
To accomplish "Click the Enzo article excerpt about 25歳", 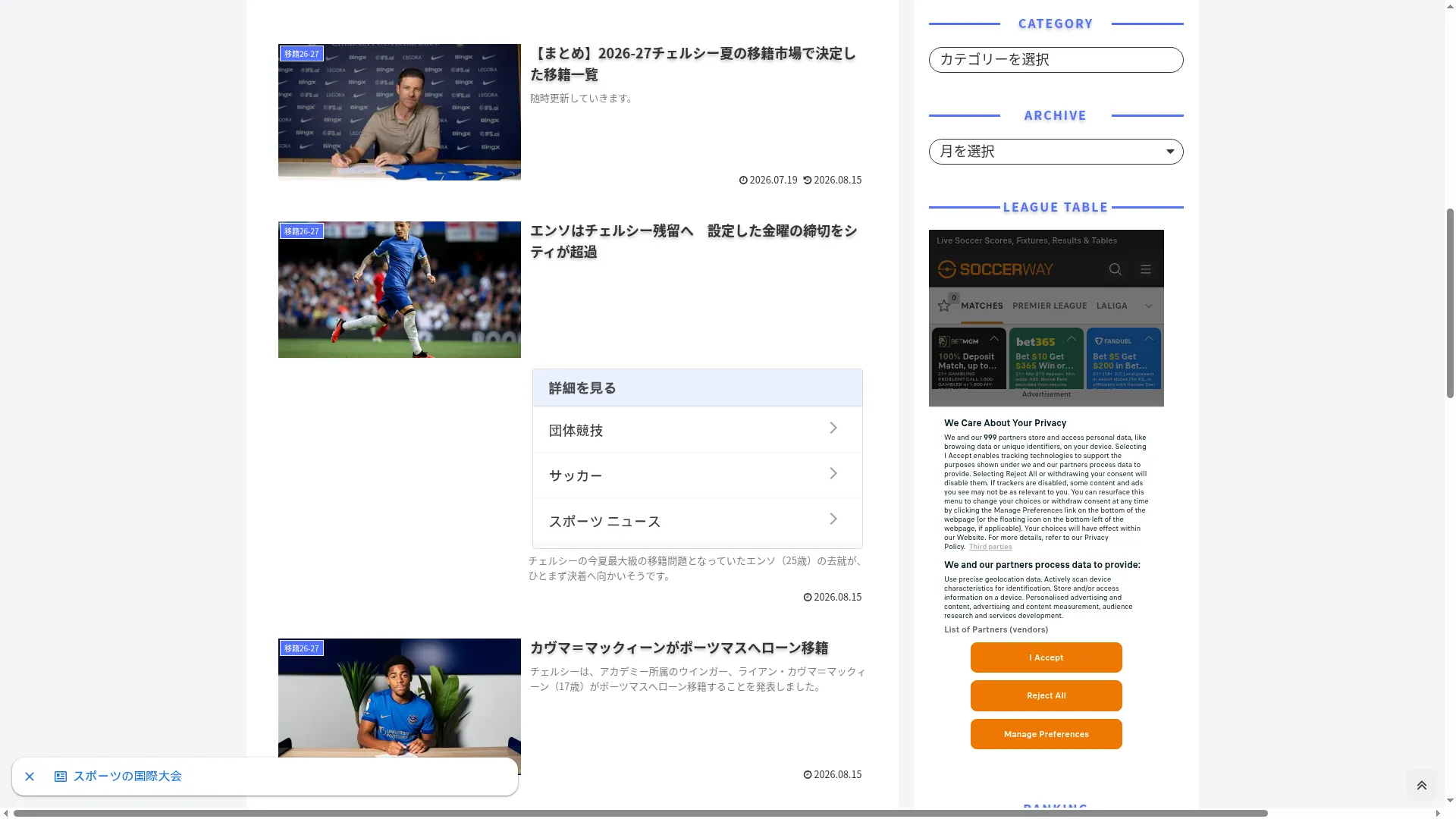I will [695, 569].
